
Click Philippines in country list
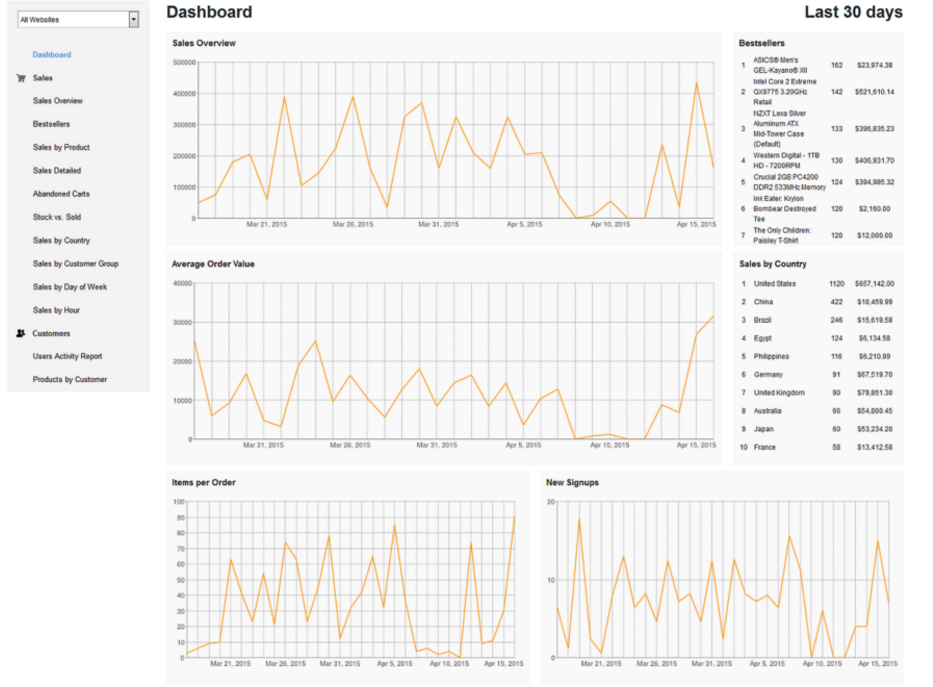(772, 356)
